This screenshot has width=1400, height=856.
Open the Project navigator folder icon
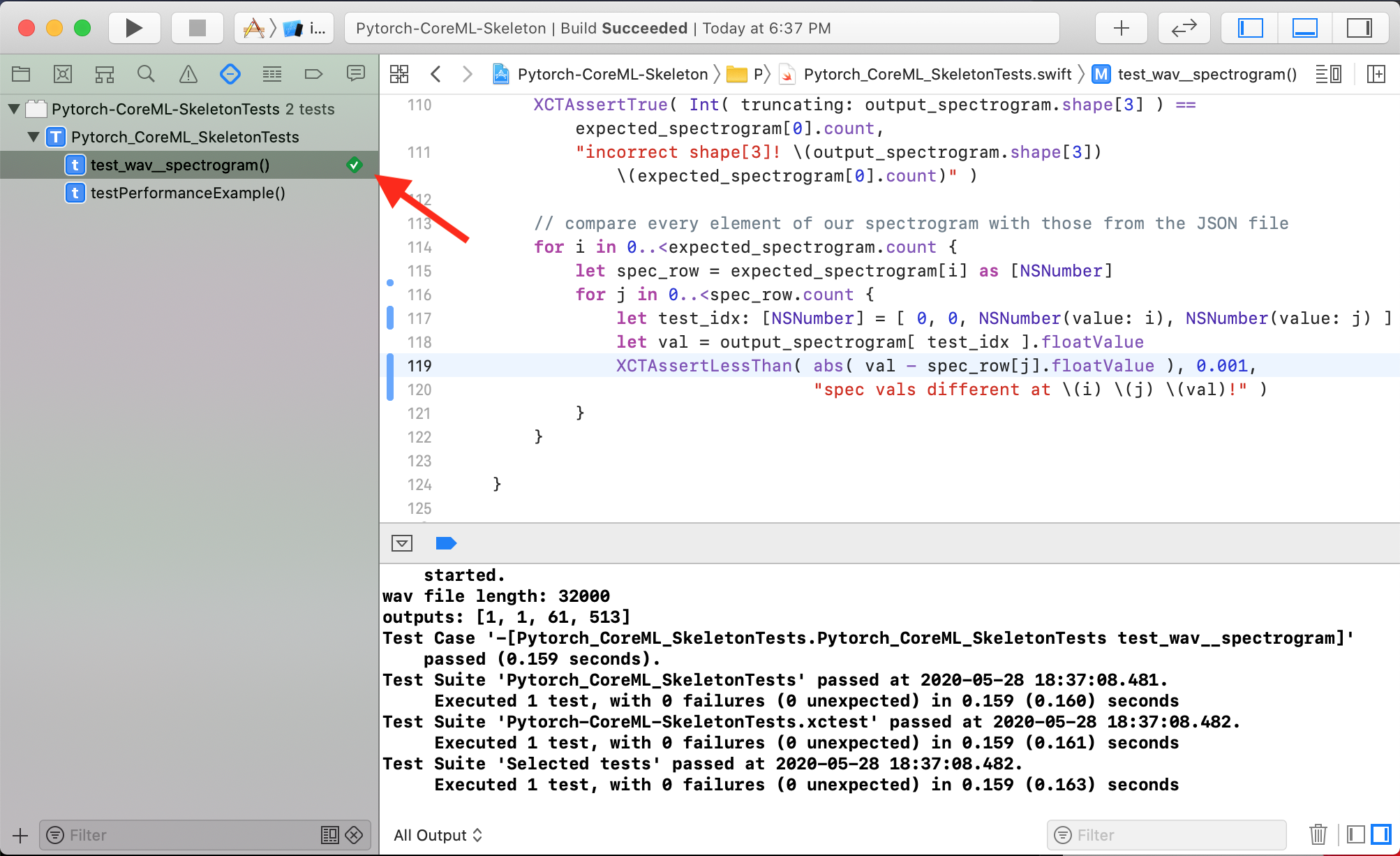point(21,74)
